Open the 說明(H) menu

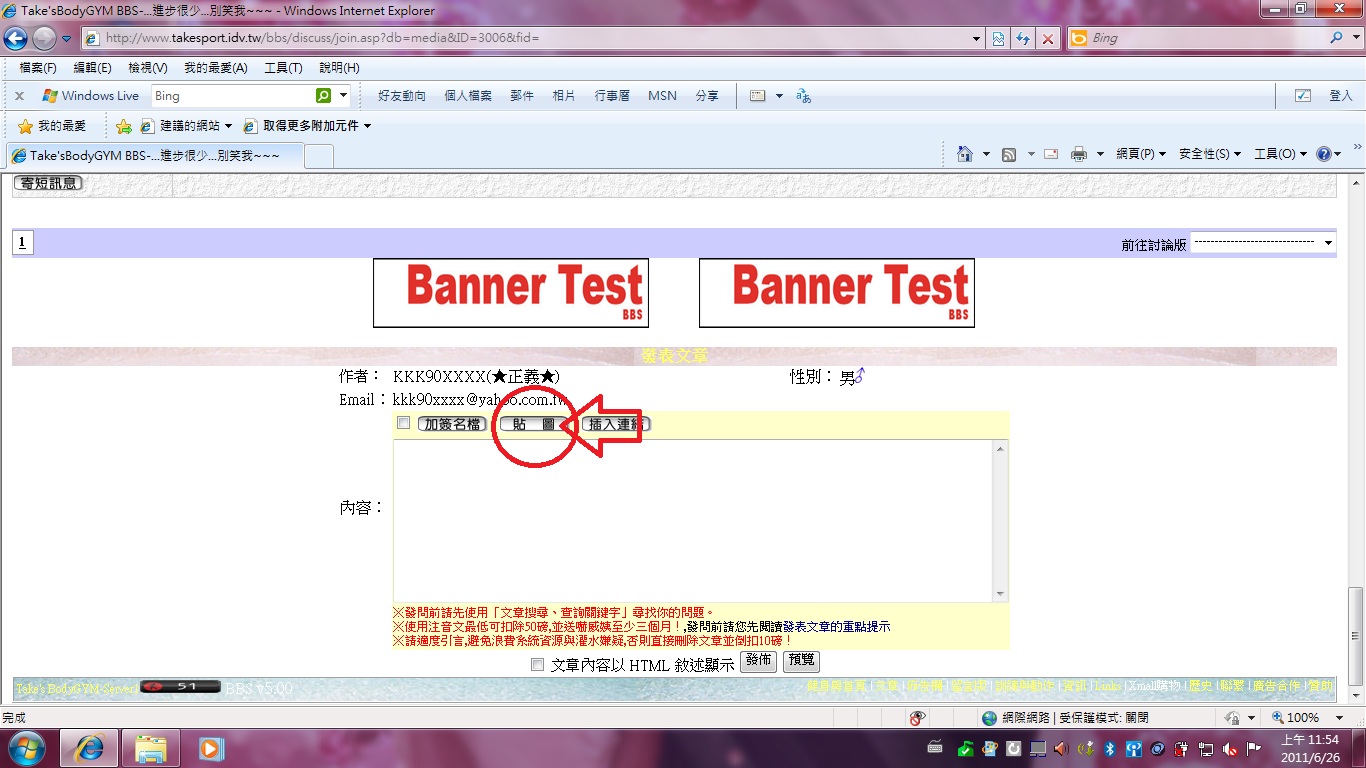339,68
